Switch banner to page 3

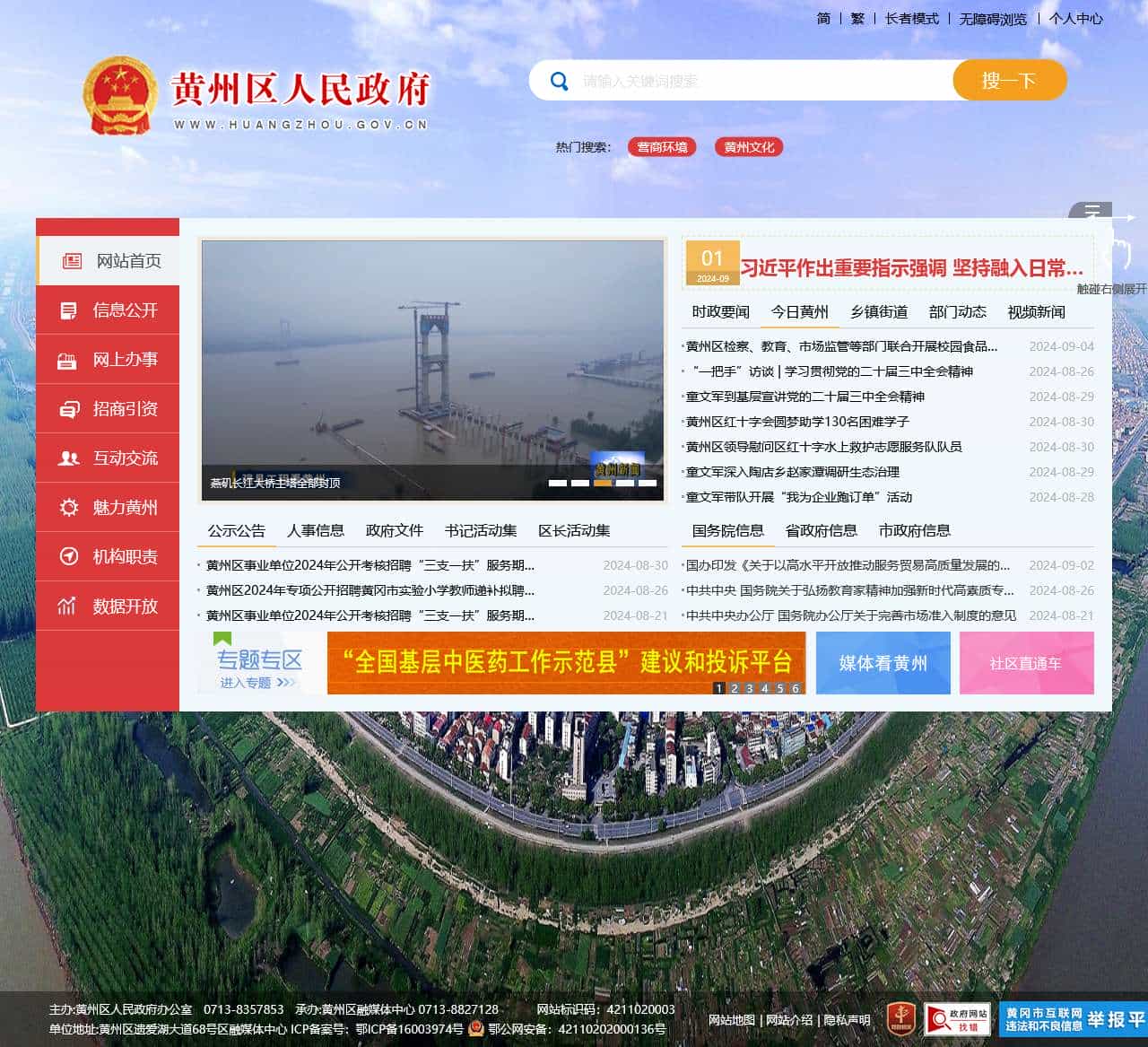749,688
